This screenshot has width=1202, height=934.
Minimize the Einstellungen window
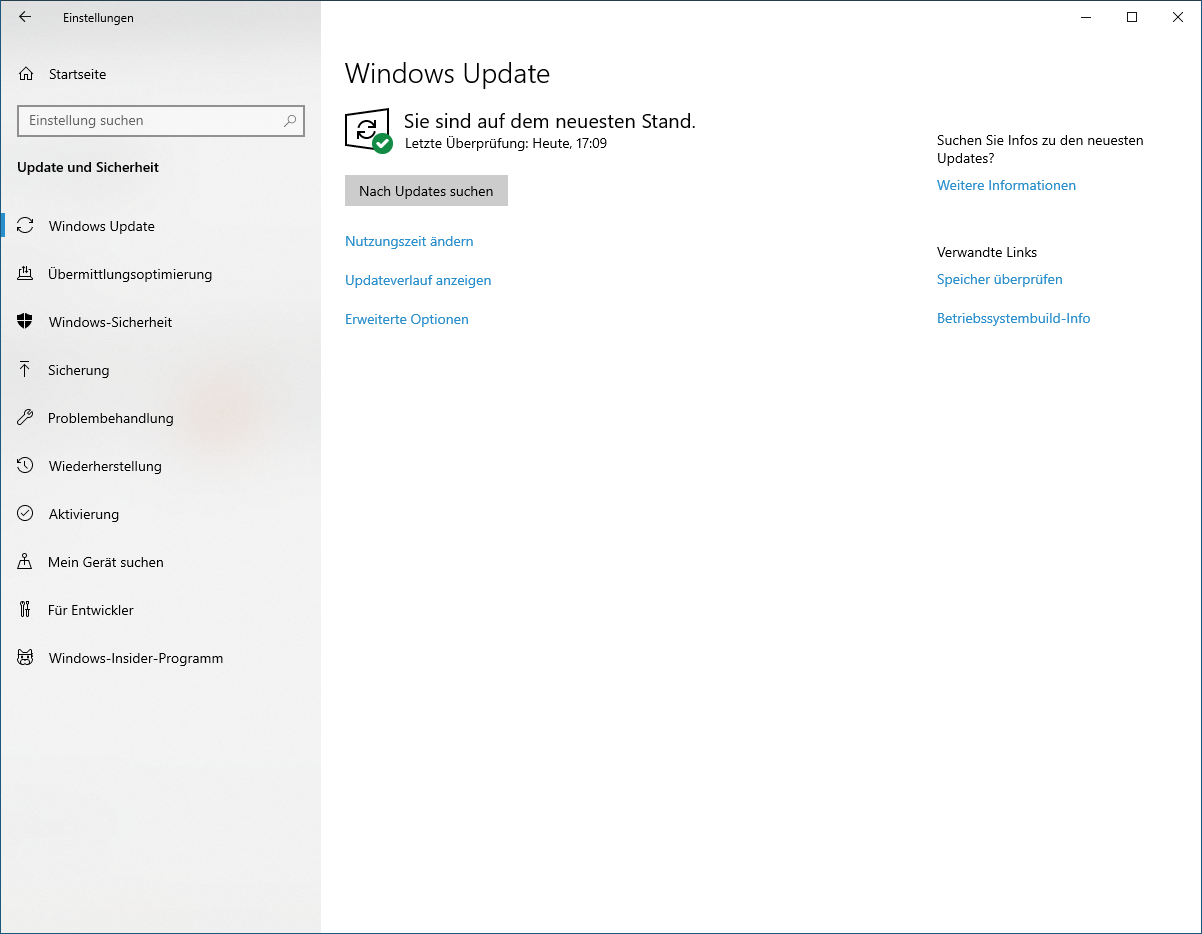(1086, 17)
